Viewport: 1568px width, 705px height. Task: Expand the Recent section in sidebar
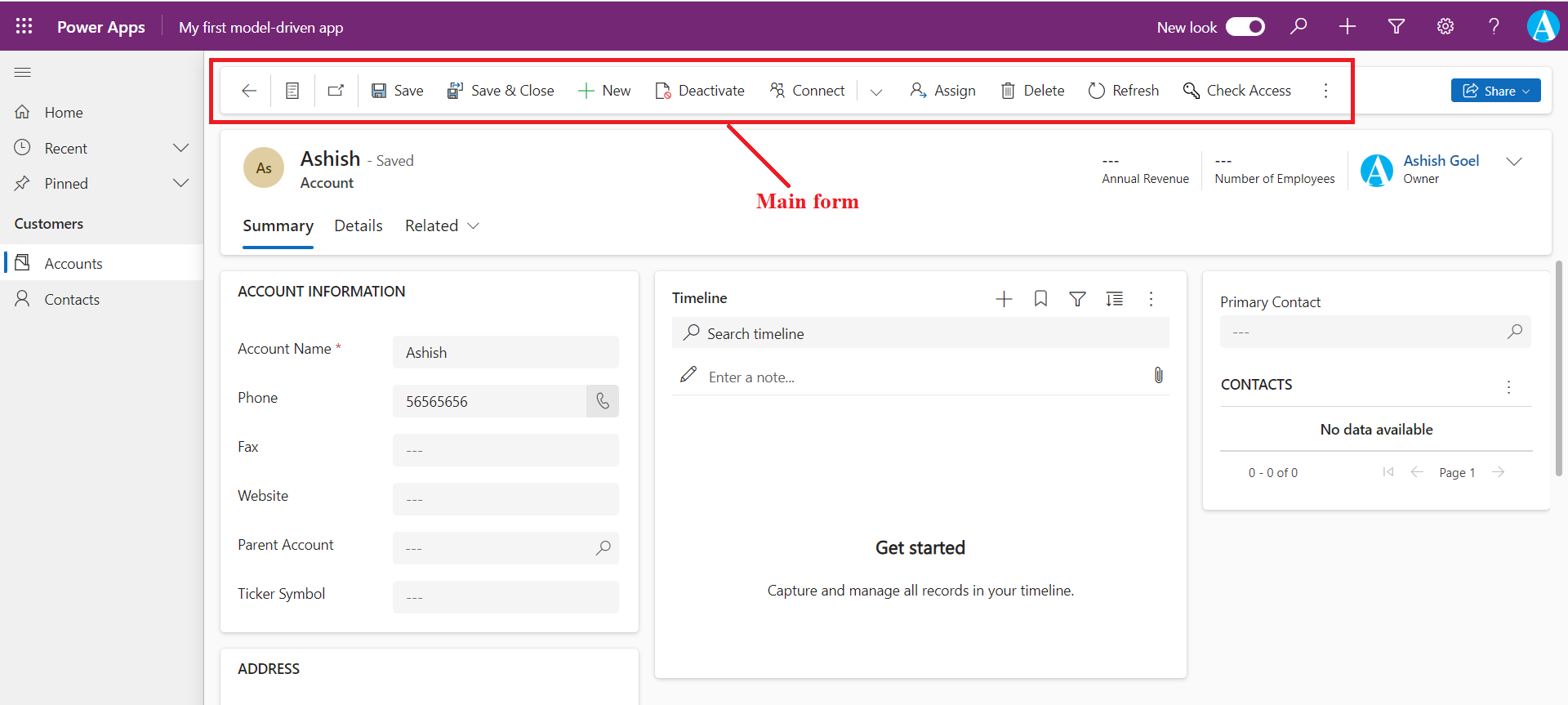[180, 148]
